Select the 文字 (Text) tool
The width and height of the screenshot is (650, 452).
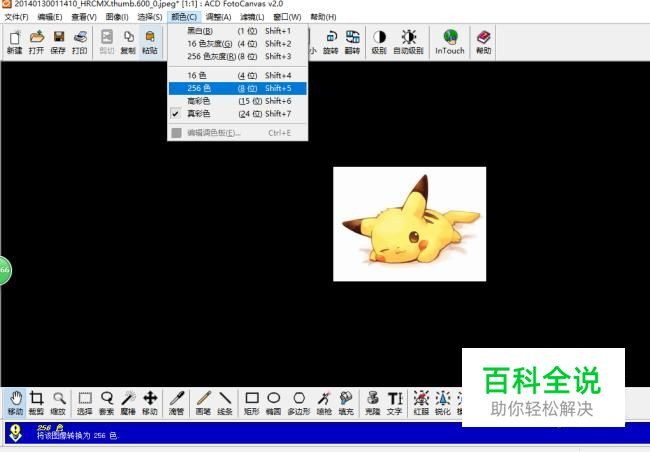(x=394, y=403)
